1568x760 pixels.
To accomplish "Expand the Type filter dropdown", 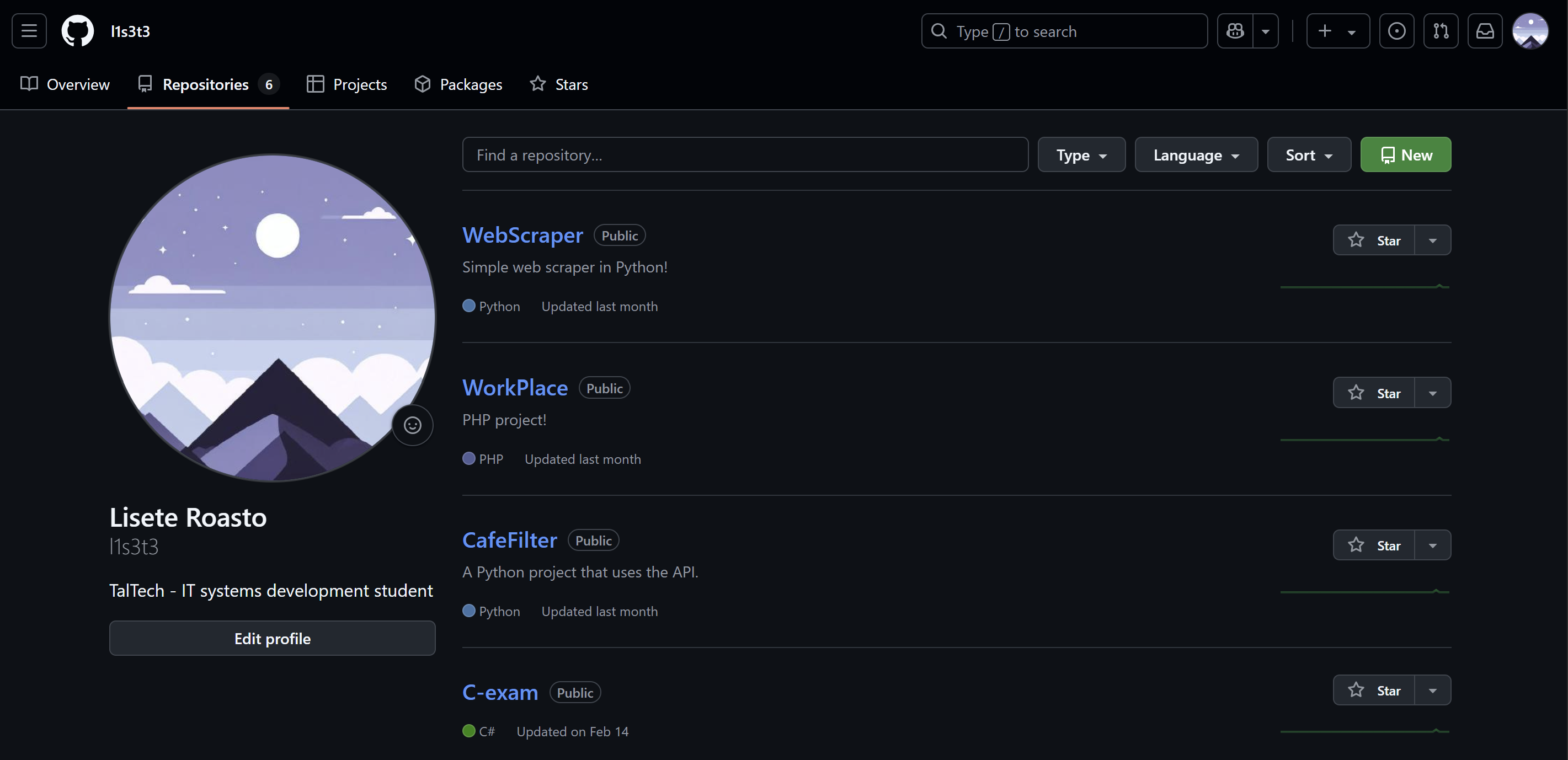I will tap(1081, 155).
